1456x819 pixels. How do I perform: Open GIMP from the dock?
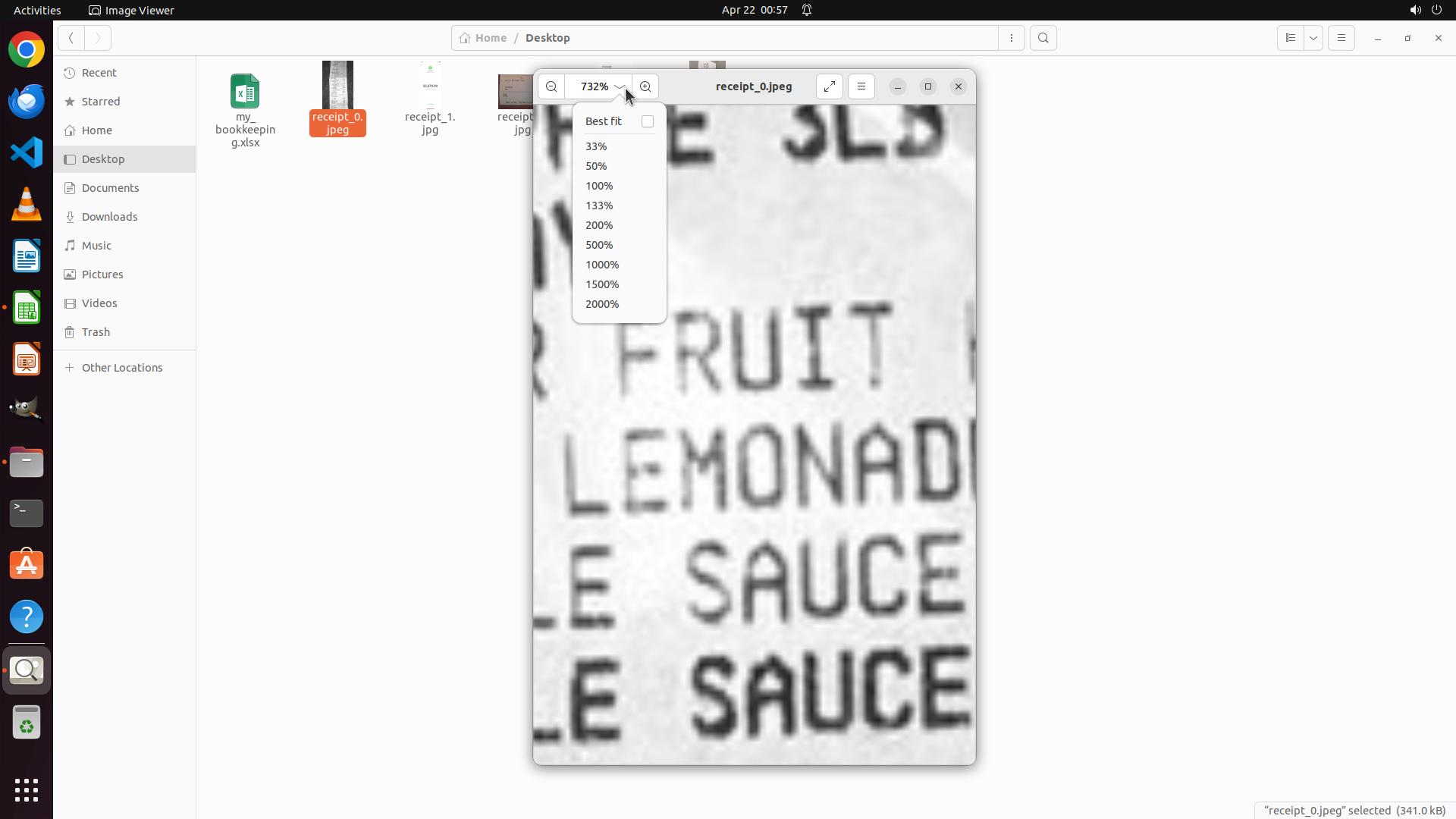(27, 409)
